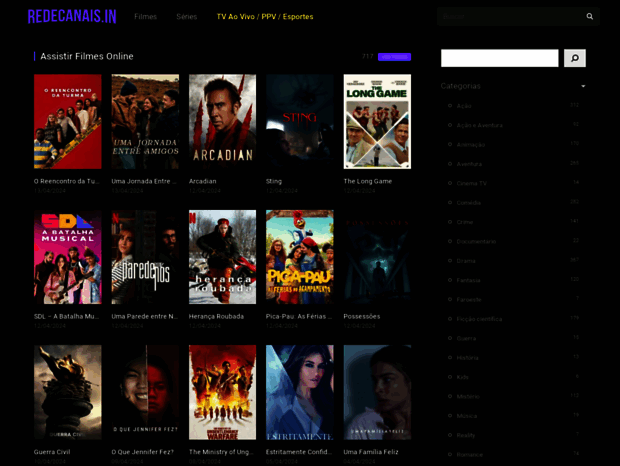Select the Ação e Aventura category
This screenshot has width=620, height=466.
[479, 125]
